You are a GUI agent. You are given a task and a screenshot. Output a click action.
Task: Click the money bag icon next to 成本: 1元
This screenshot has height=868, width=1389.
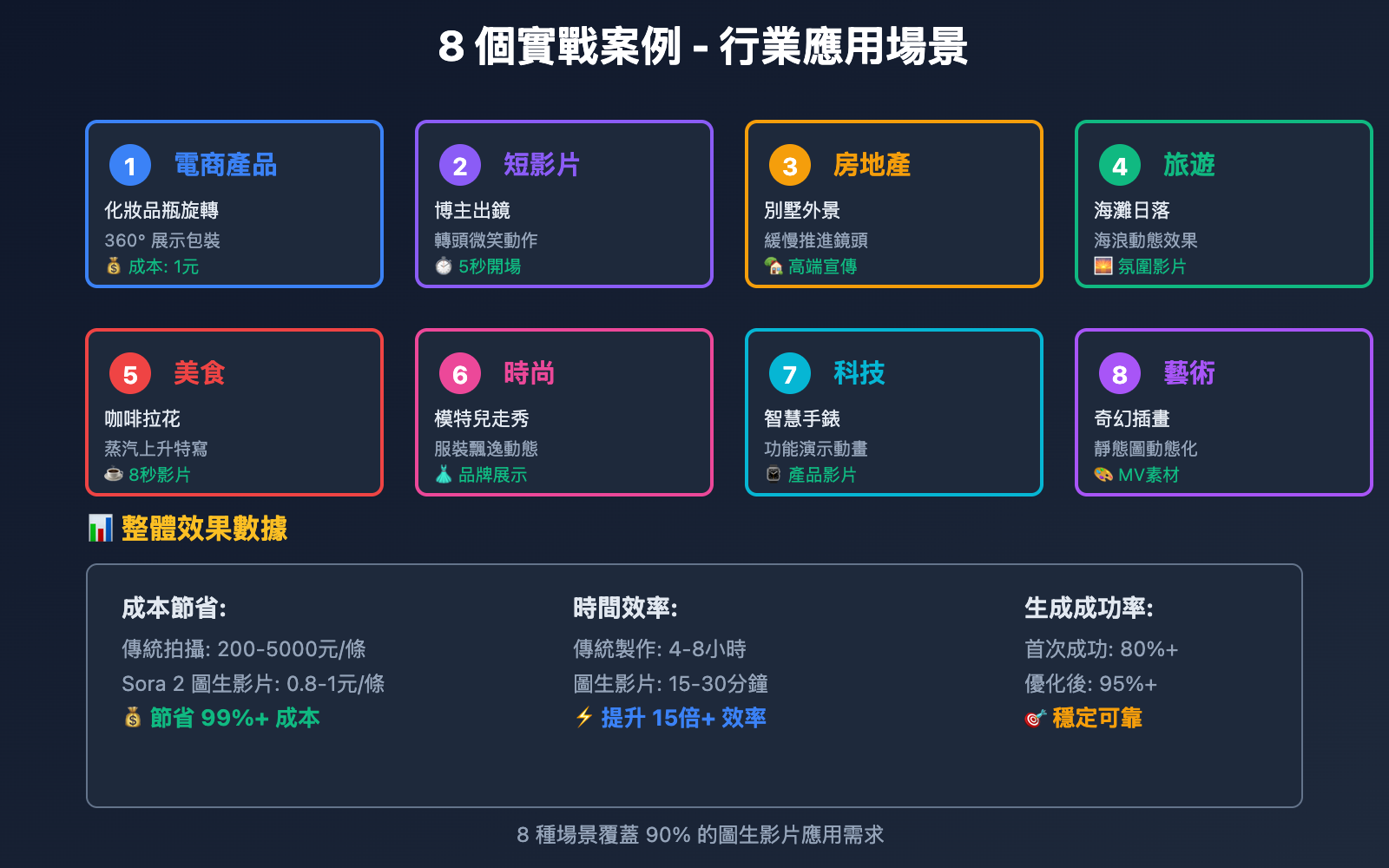point(114,266)
